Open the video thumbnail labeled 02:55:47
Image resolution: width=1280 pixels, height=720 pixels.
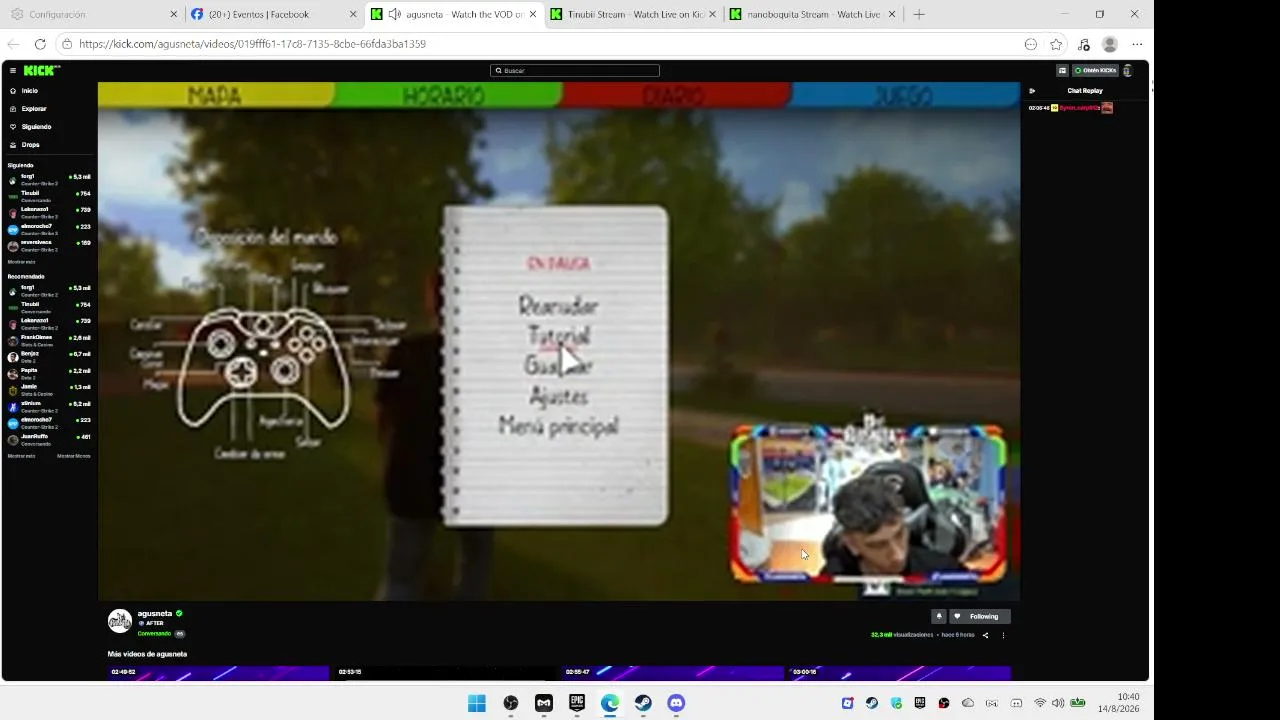tap(673, 673)
